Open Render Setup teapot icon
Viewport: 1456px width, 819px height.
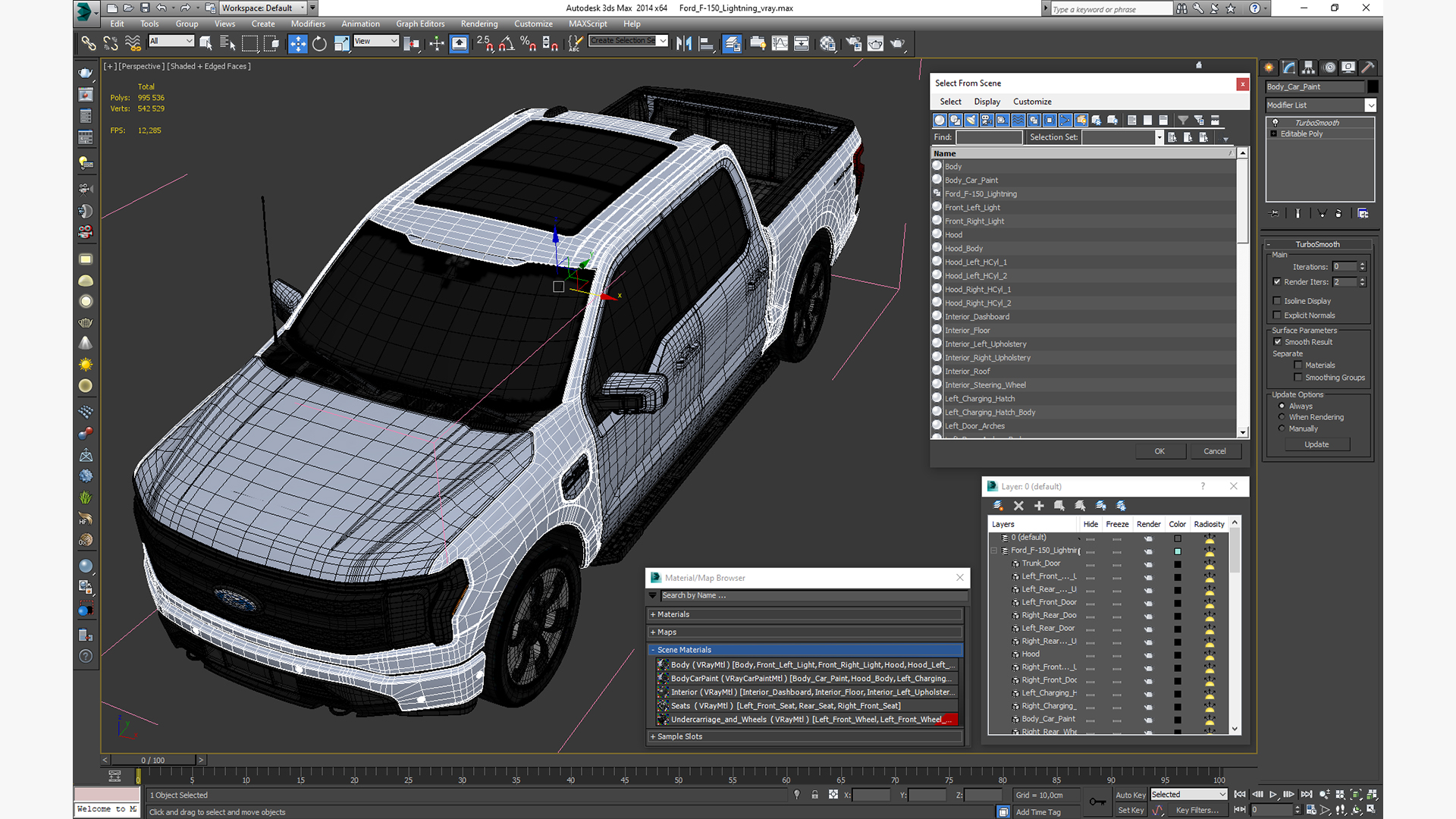point(854,43)
